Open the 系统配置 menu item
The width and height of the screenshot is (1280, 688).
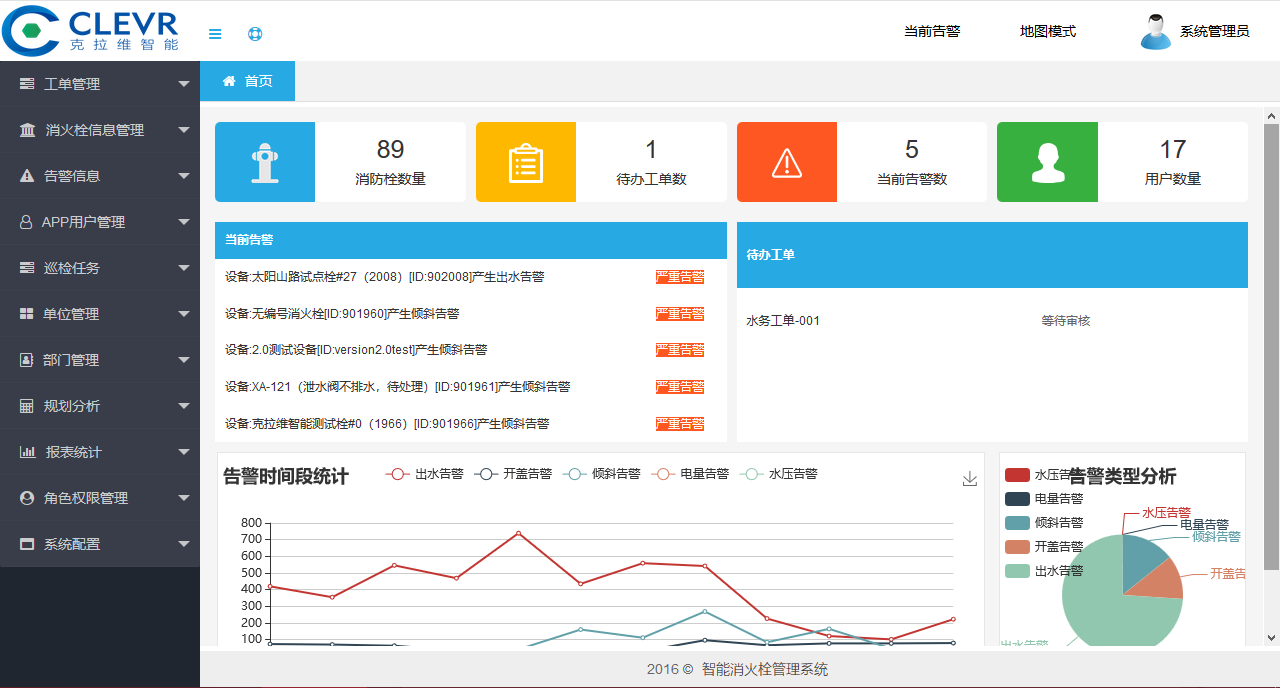(100, 544)
